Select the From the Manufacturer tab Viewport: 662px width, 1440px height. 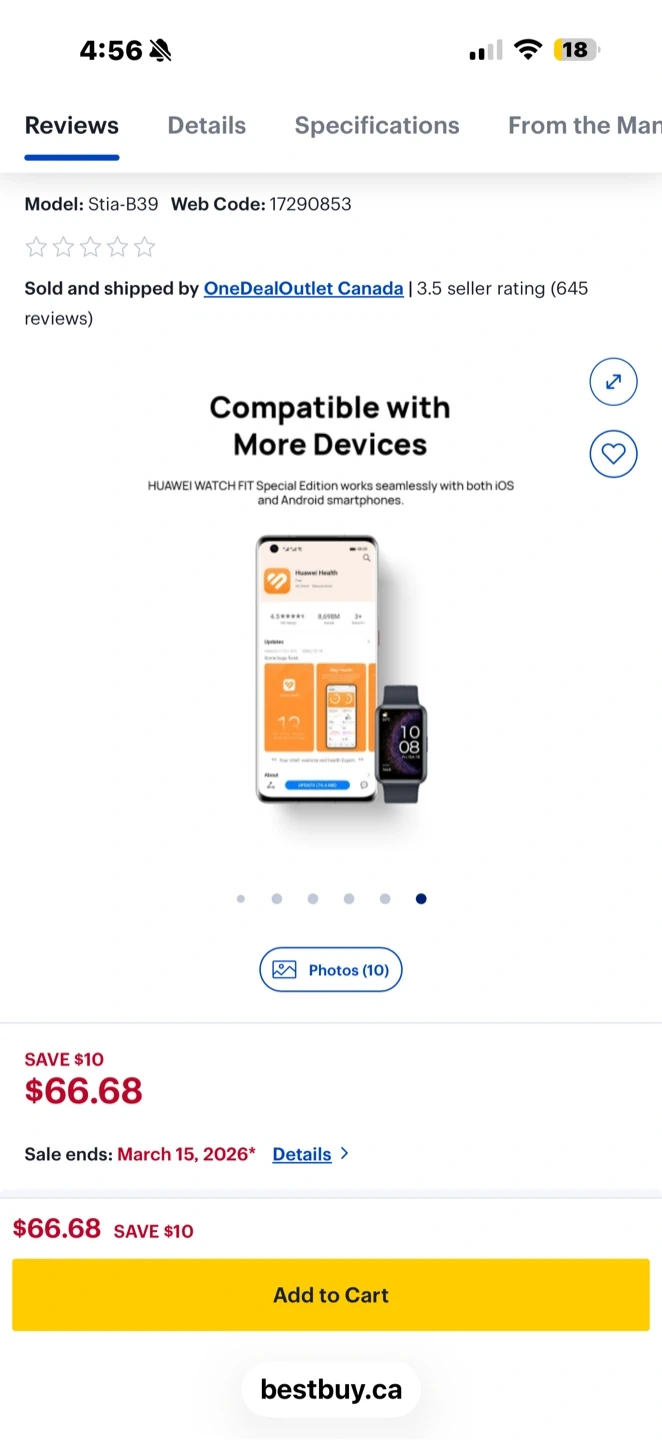click(x=585, y=126)
